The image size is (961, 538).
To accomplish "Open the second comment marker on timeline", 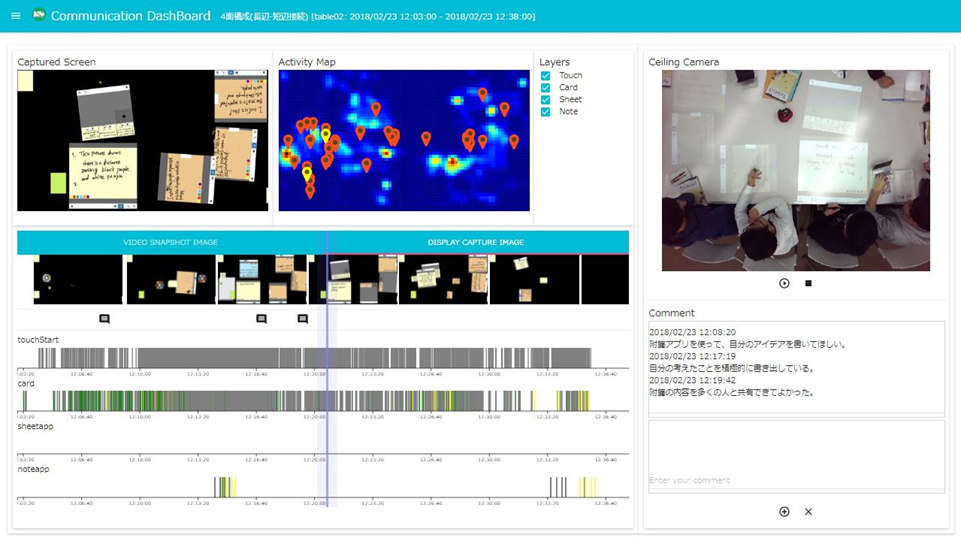I will click(x=261, y=319).
